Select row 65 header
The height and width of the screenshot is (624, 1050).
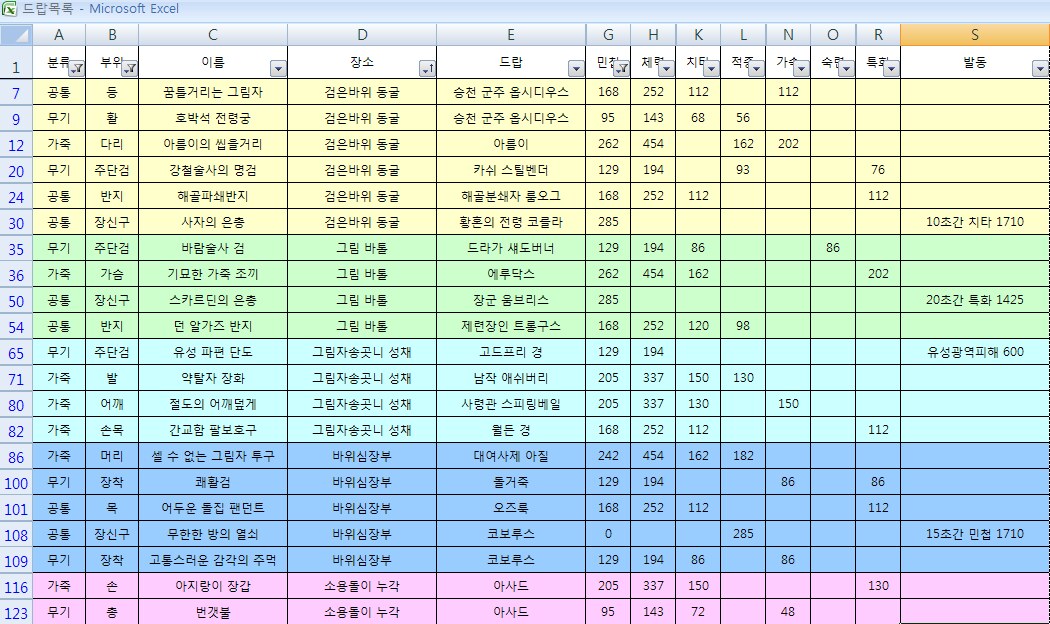[16, 352]
